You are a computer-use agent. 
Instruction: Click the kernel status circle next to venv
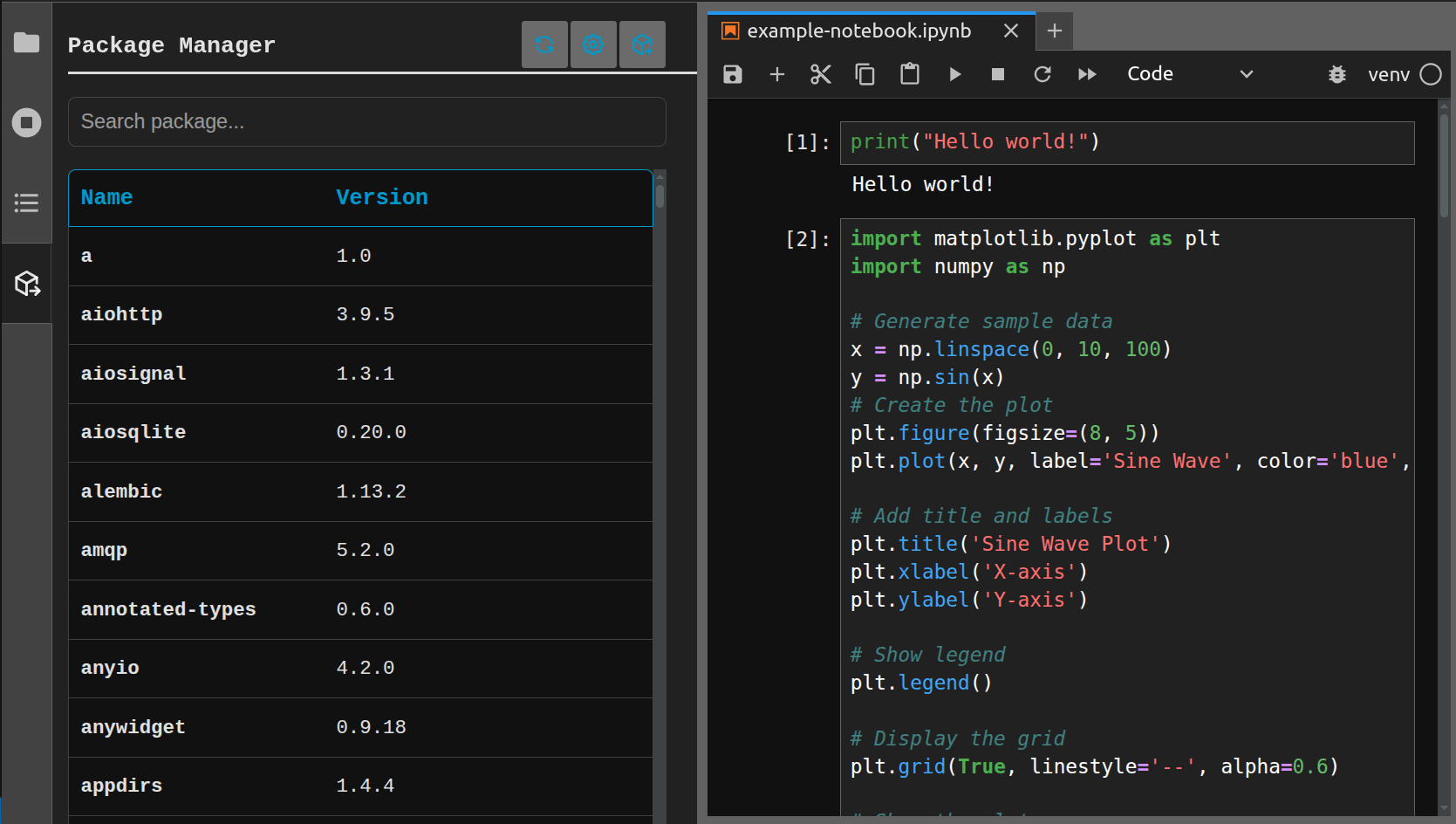tap(1431, 74)
